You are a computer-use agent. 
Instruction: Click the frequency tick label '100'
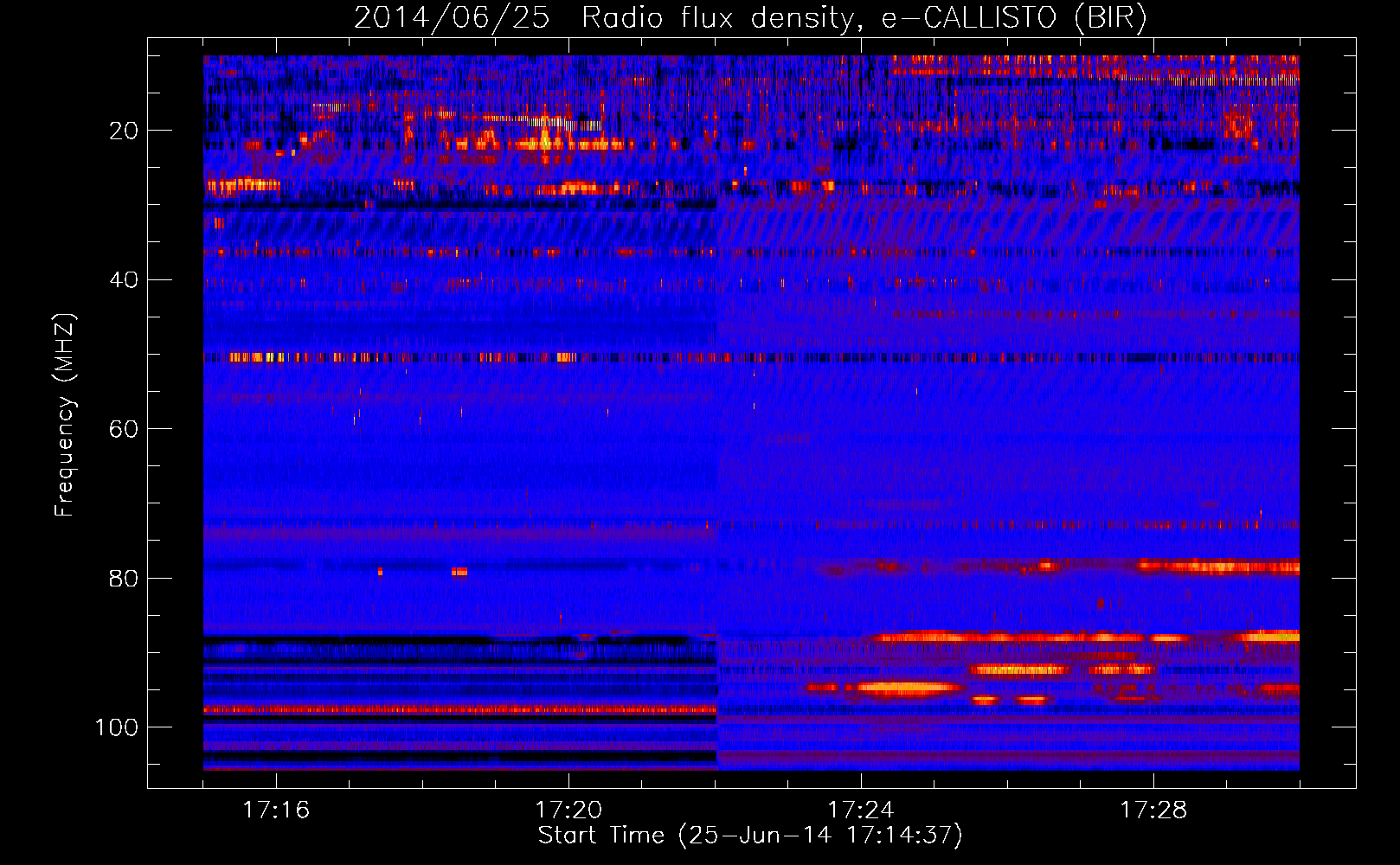tap(117, 727)
